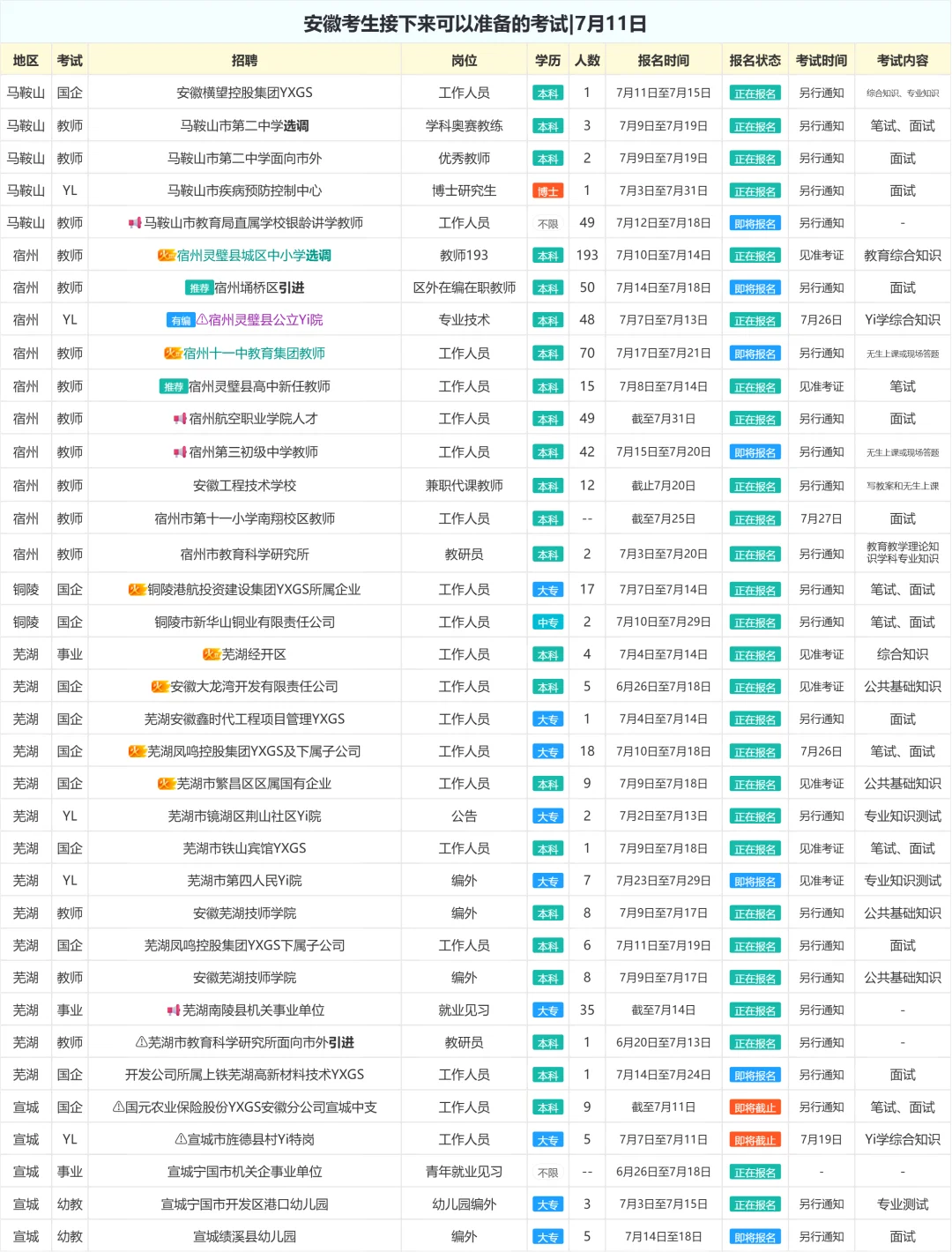The height and width of the screenshot is (1252, 952).
Task: Click the 岗位 column header
Action: coord(465,61)
